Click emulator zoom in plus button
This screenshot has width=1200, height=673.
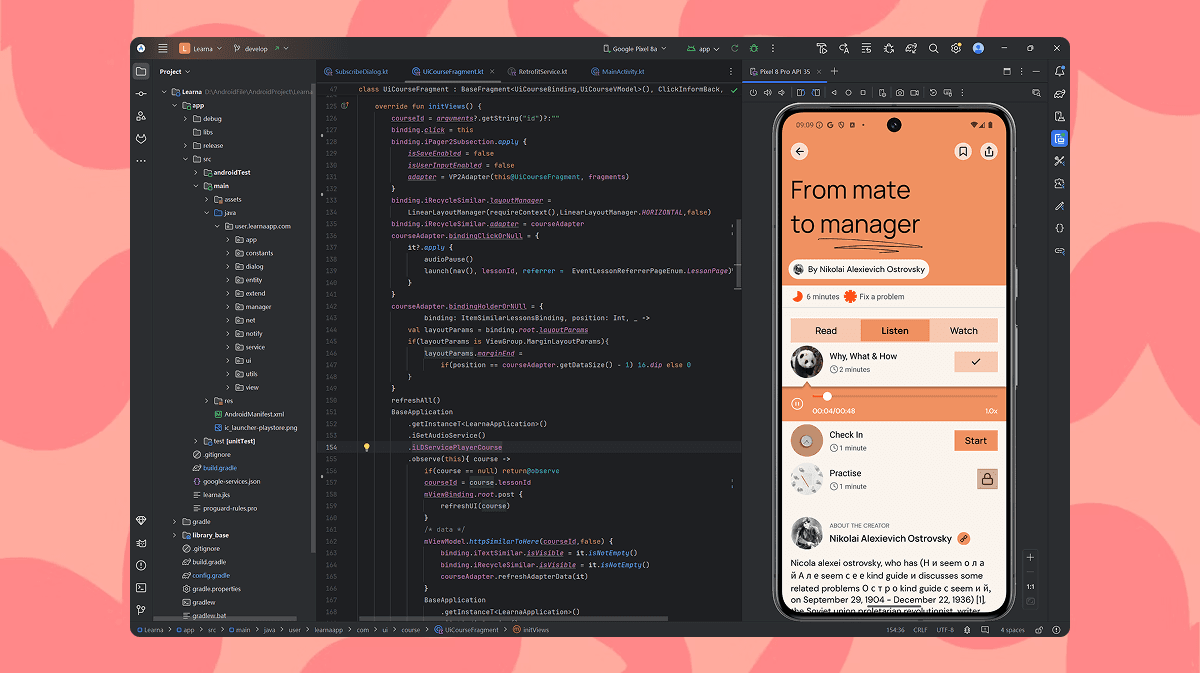[x=1031, y=557]
